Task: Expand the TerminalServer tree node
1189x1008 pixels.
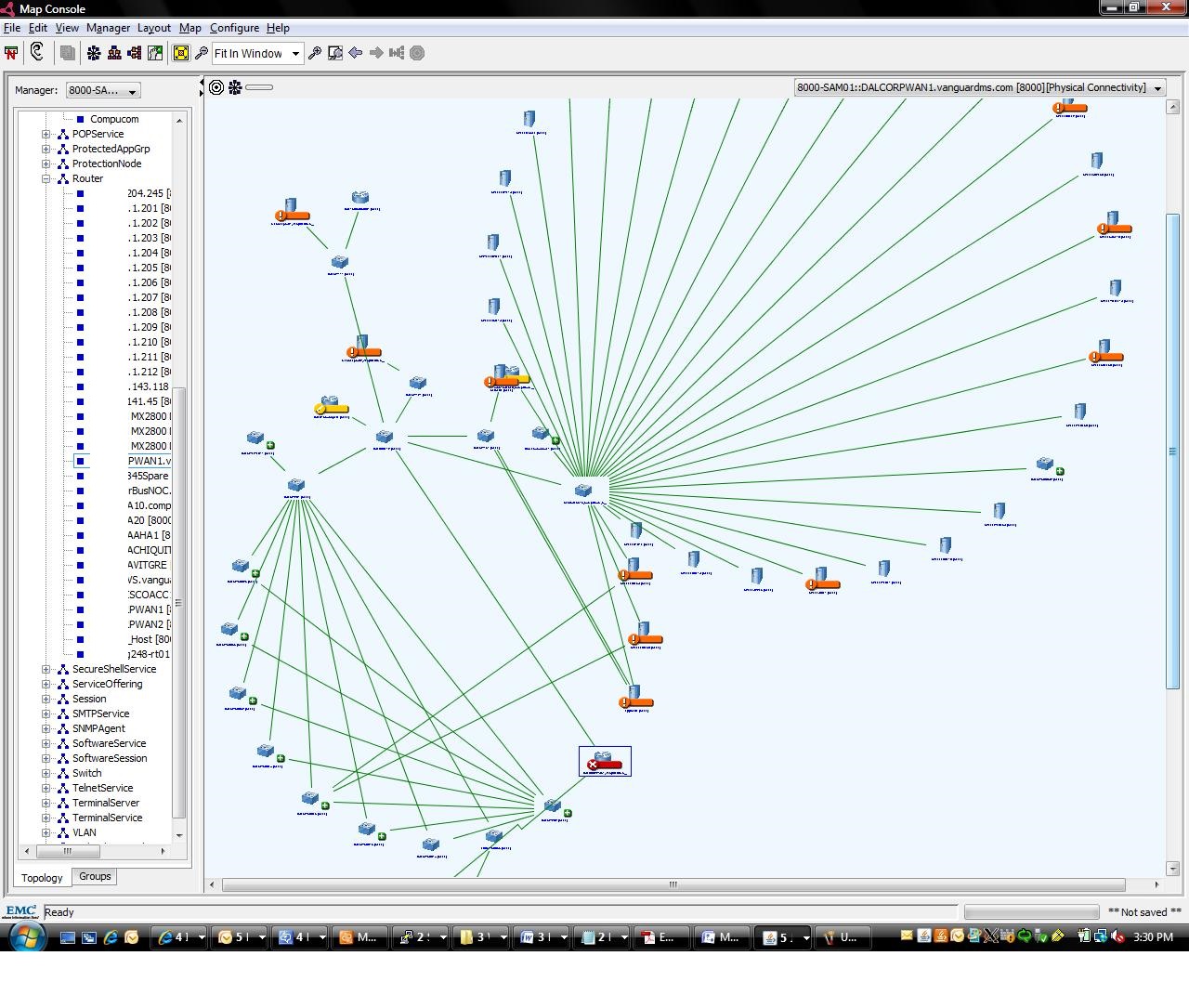Action: pyautogui.click(x=46, y=803)
